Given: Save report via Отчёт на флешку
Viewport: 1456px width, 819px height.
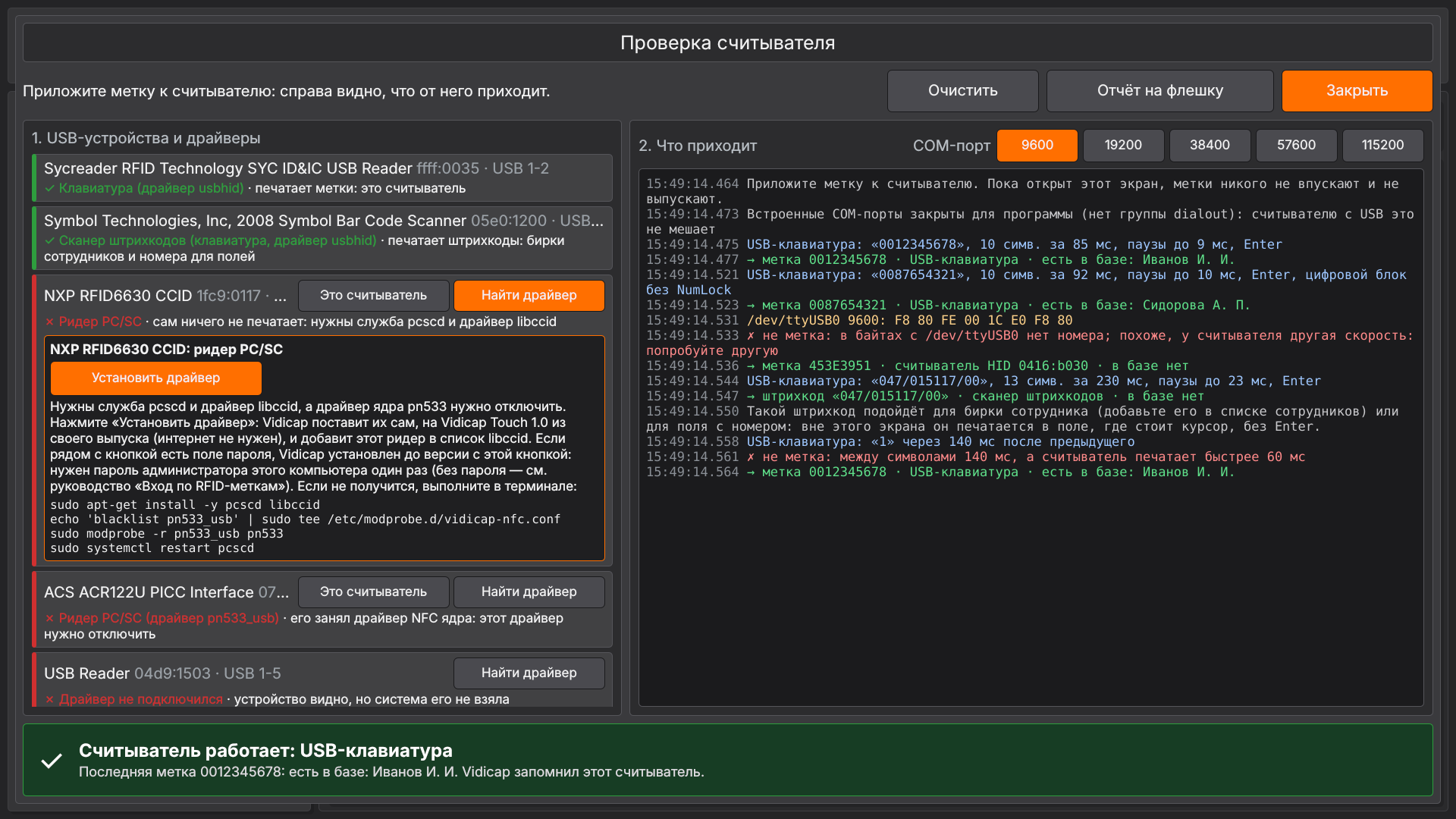Looking at the screenshot, I should pyautogui.click(x=1159, y=91).
